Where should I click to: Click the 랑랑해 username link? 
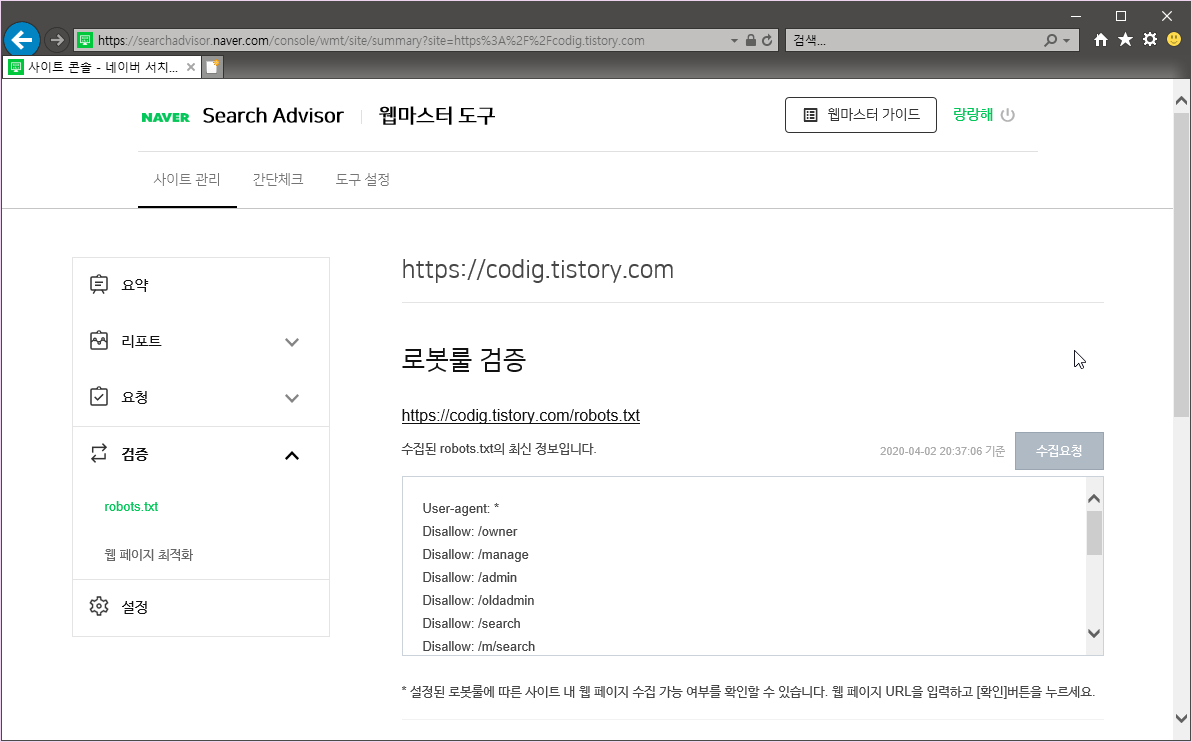click(x=973, y=116)
